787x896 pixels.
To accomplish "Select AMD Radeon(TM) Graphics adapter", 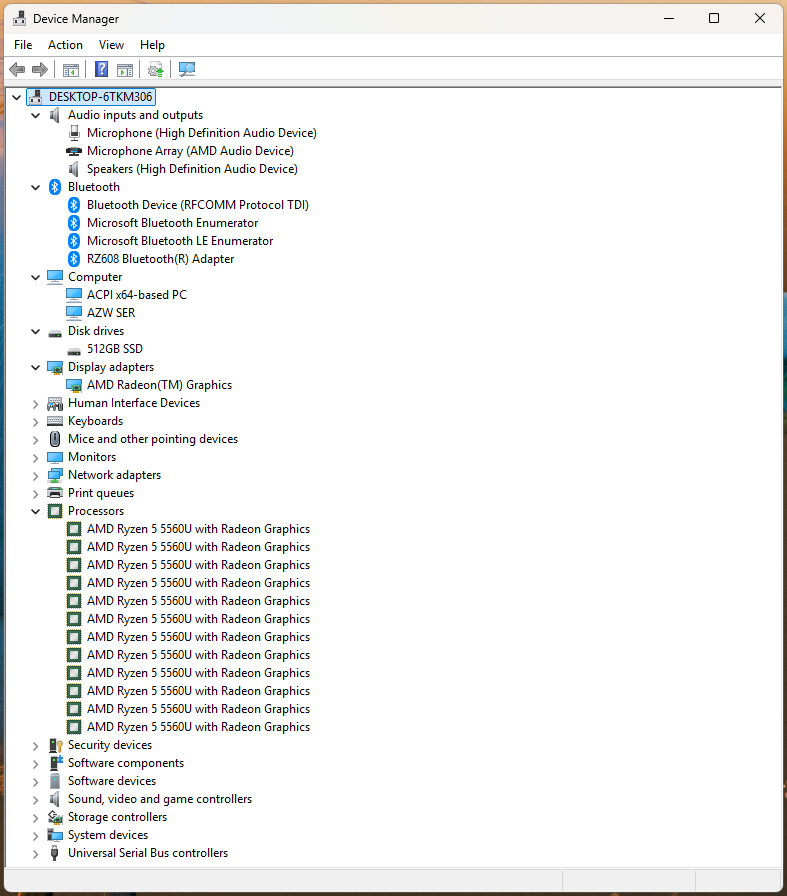I will point(159,385).
